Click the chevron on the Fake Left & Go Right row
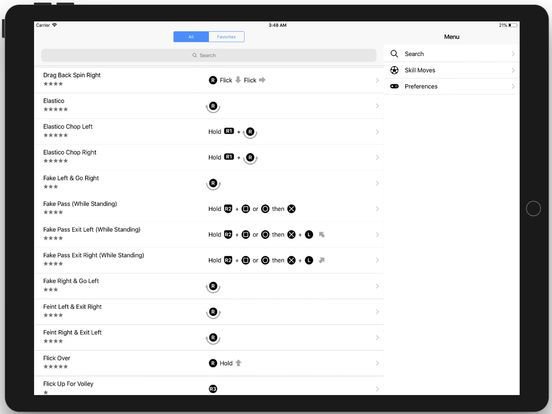Image resolution: width=552 pixels, height=414 pixels. click(x=377, y=183)
